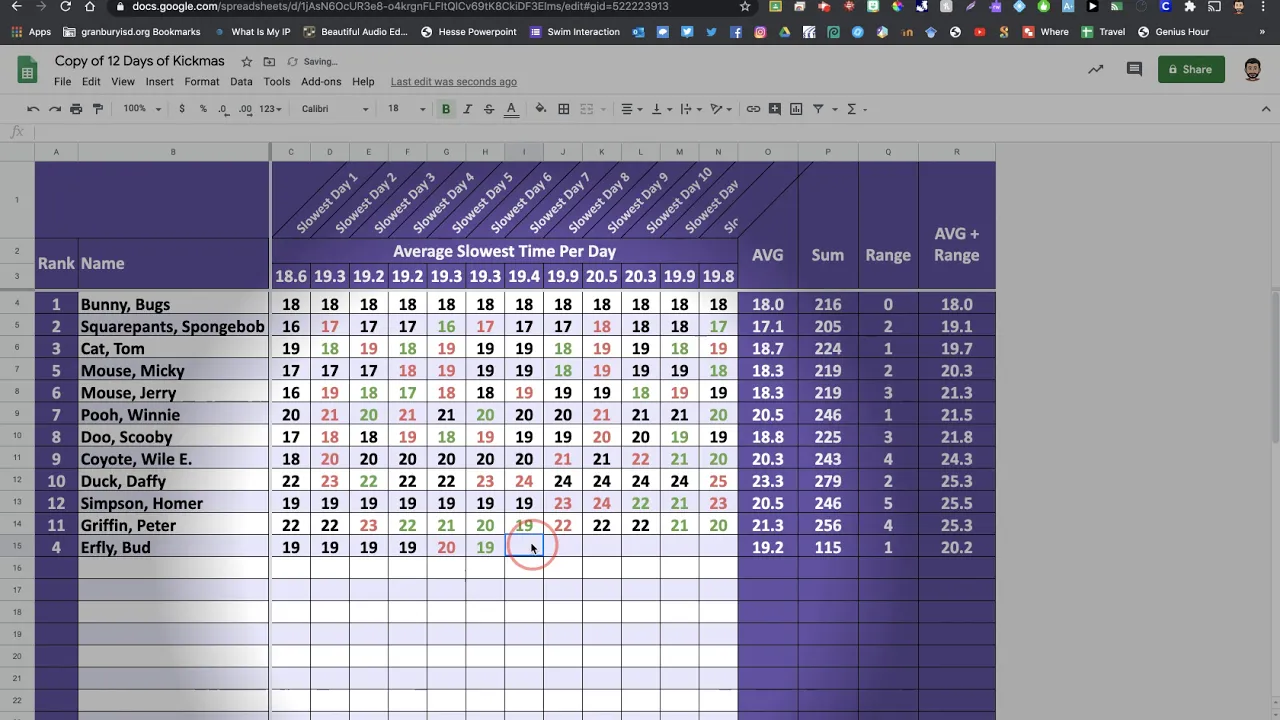Collapse toolbar with up caret
The height and width of the screenshot is (720, 1280).
point(1266,109)
